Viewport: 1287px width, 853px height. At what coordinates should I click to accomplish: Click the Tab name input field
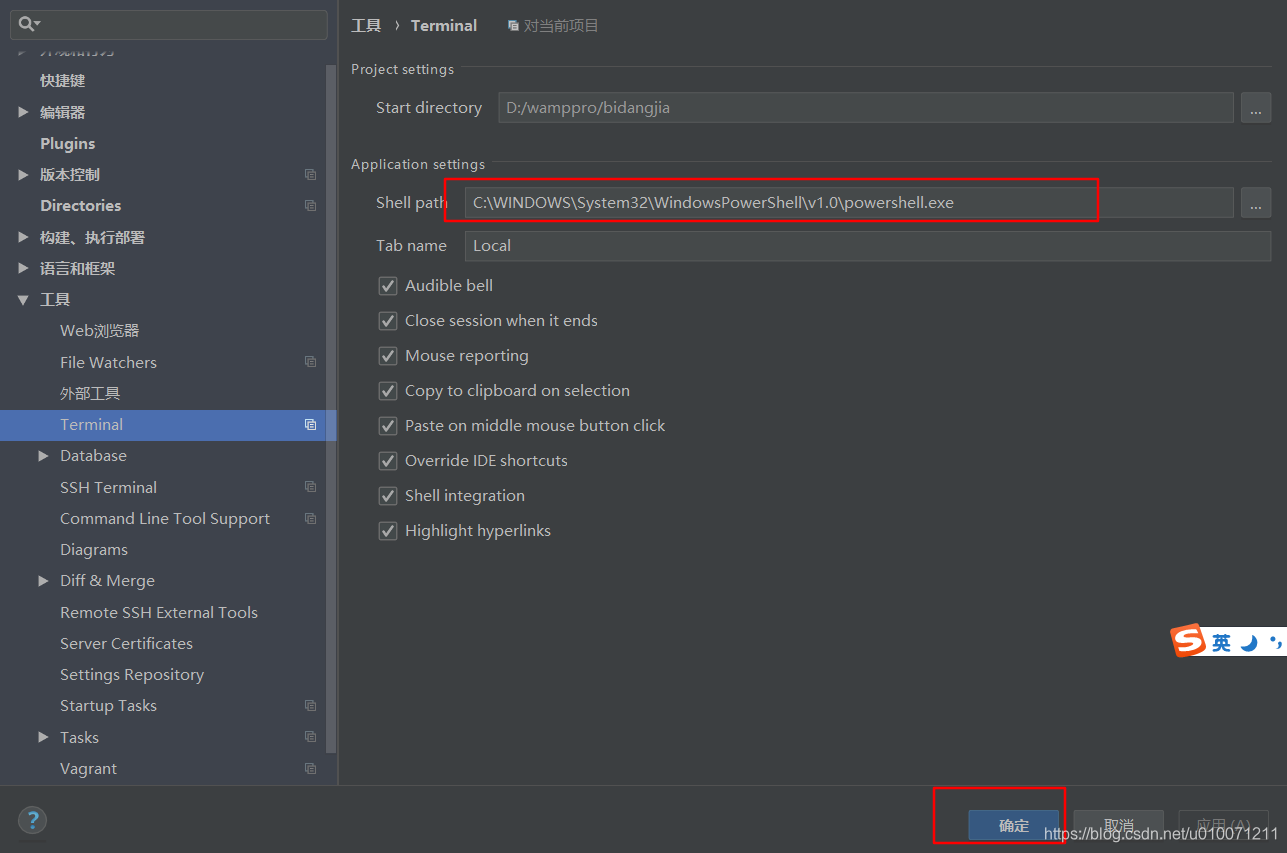coord(868,245)
